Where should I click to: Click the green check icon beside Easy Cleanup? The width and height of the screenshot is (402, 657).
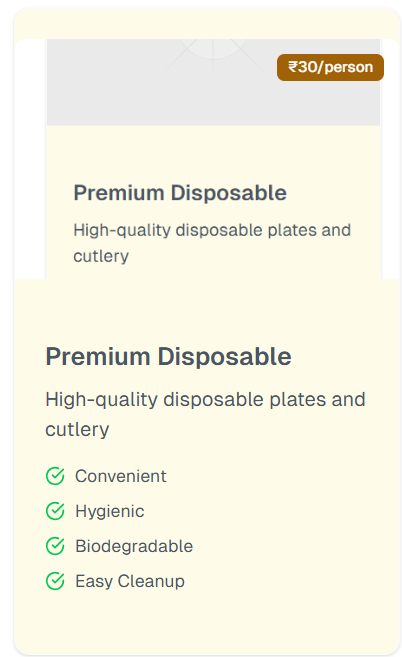pos(55,581)
